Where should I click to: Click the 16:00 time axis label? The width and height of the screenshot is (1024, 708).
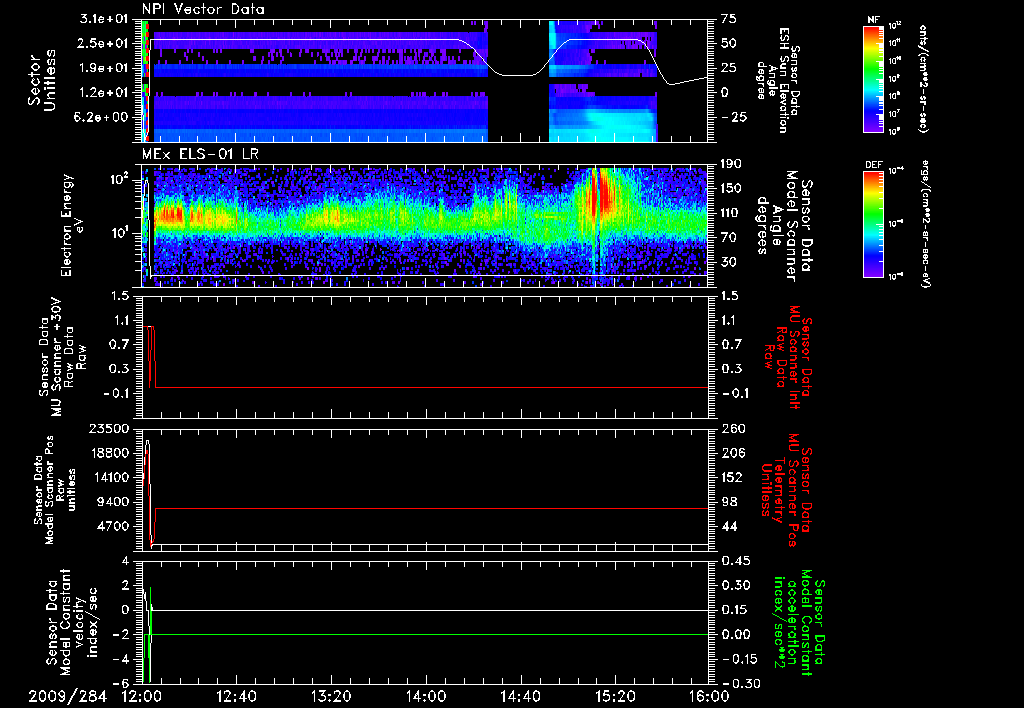[x=707, y=696]
